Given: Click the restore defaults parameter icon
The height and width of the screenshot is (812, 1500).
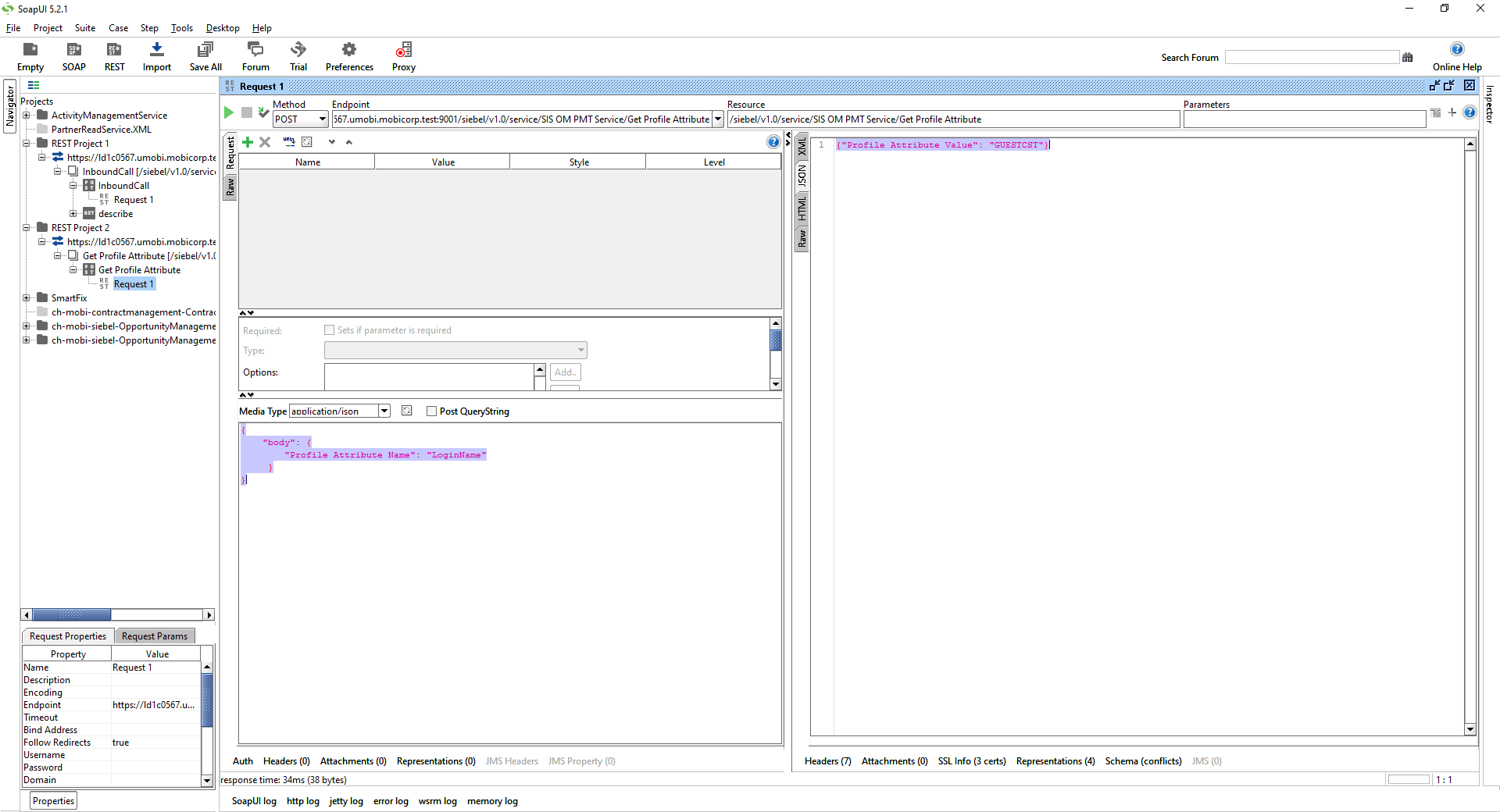Looking at the screenshot, I should tap(307, 142).
